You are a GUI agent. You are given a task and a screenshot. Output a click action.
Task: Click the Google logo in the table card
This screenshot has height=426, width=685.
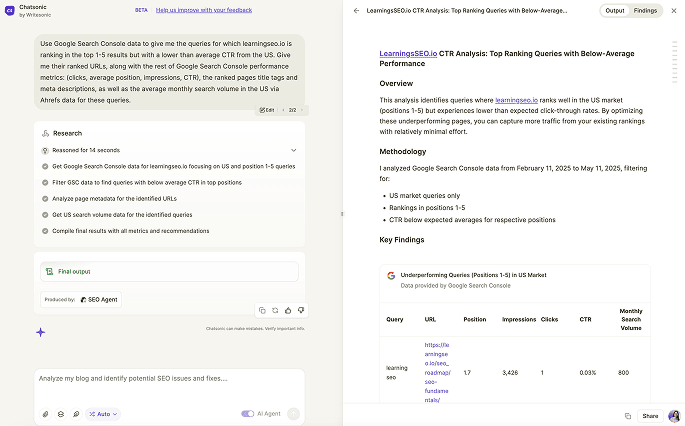391,276
